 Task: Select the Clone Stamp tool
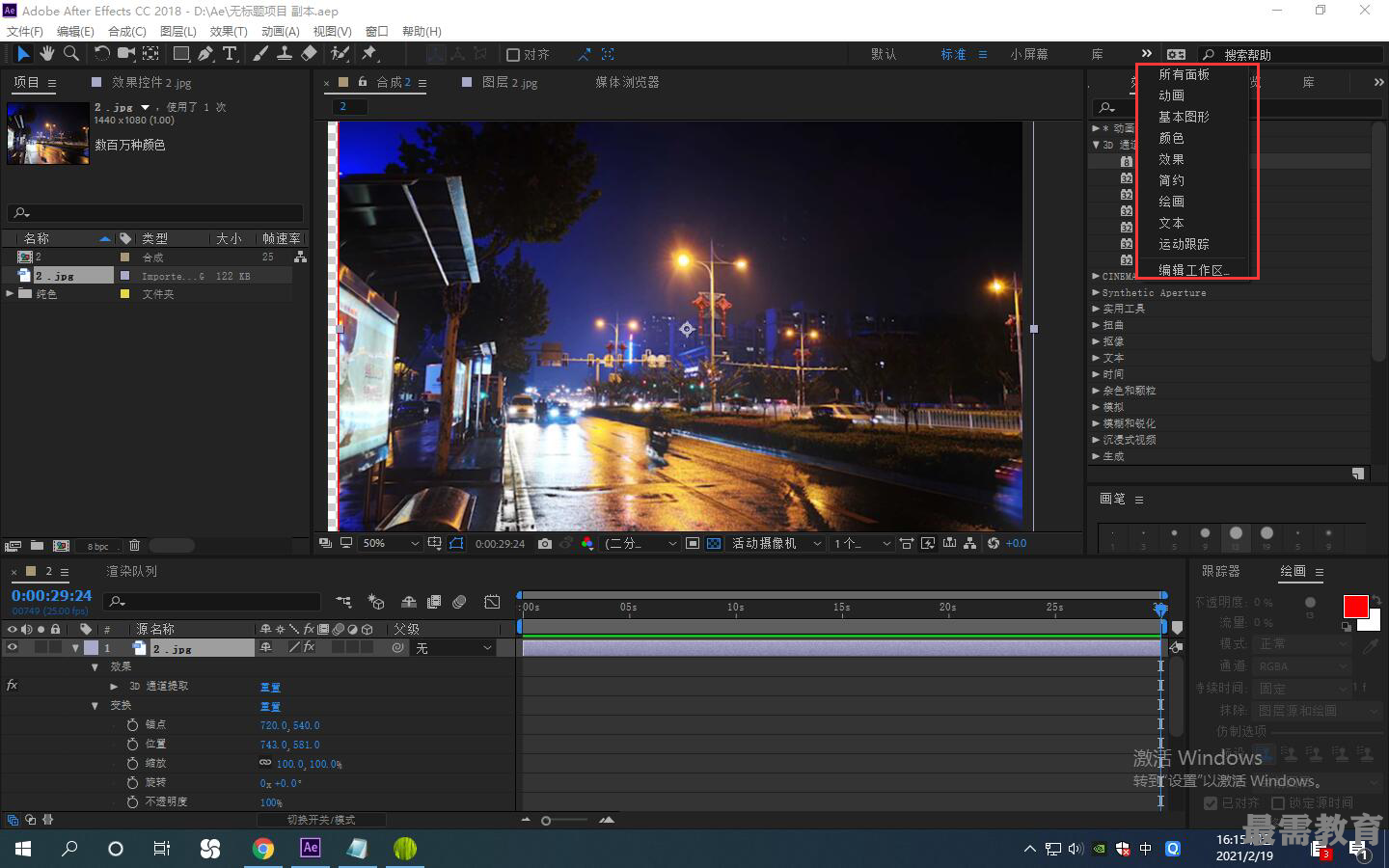[x=285, y=54]
